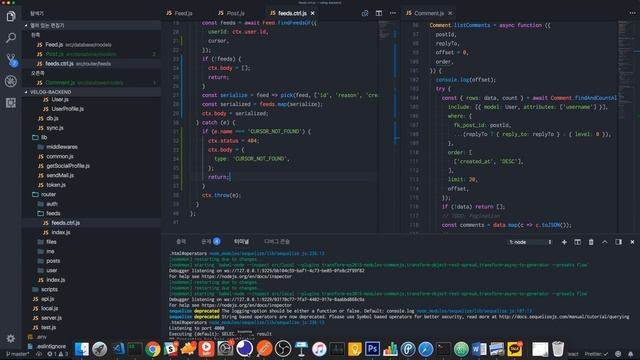The width and height of the screenshot is (640, 360).
Task: Open notifications bell in the status bar
Action: (x=631, y=354)
